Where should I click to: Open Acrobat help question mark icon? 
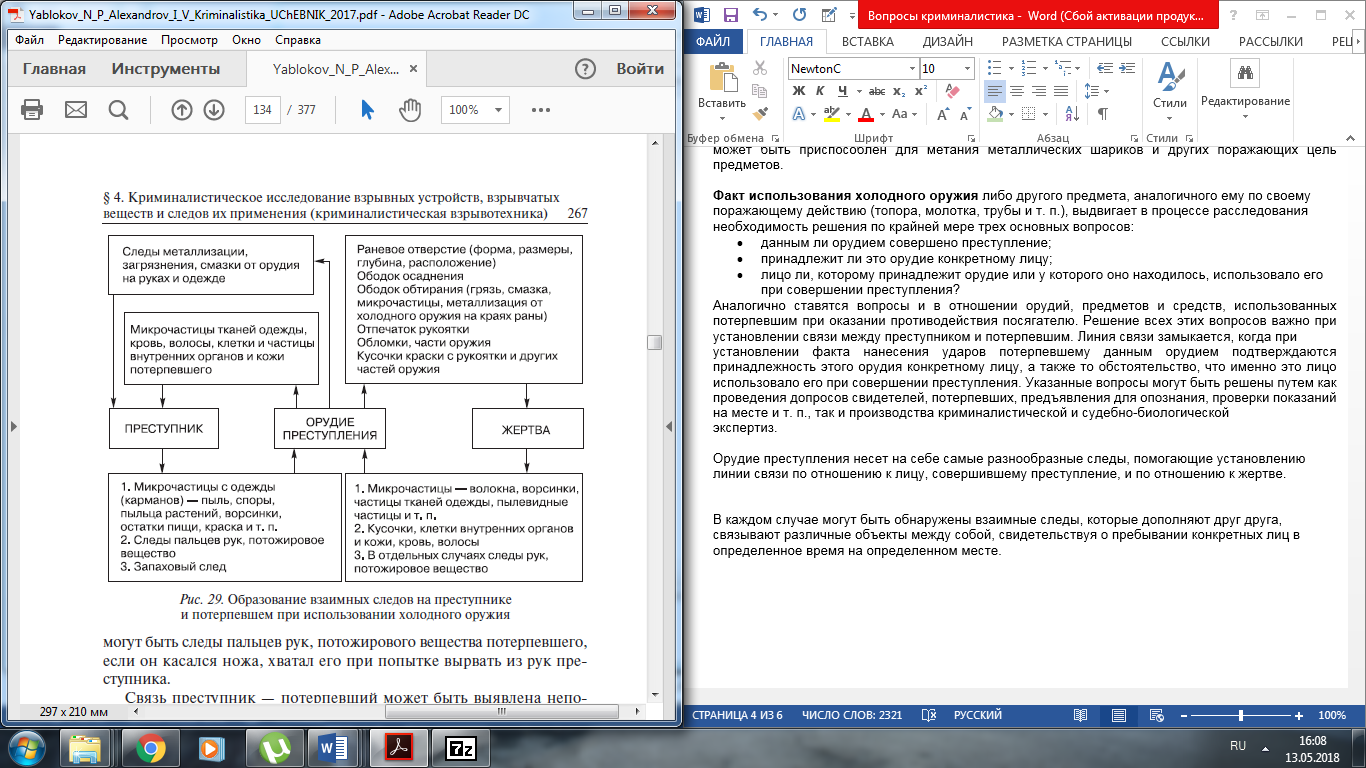(586, 69)
